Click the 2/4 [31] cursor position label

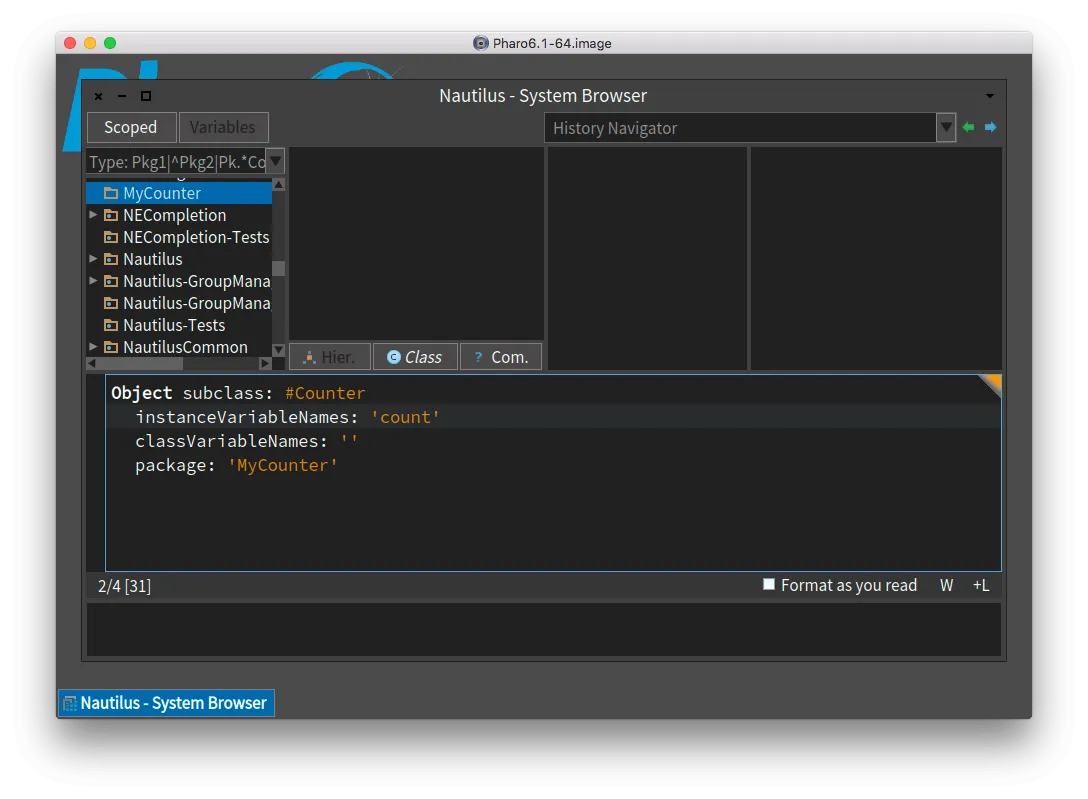124,586
